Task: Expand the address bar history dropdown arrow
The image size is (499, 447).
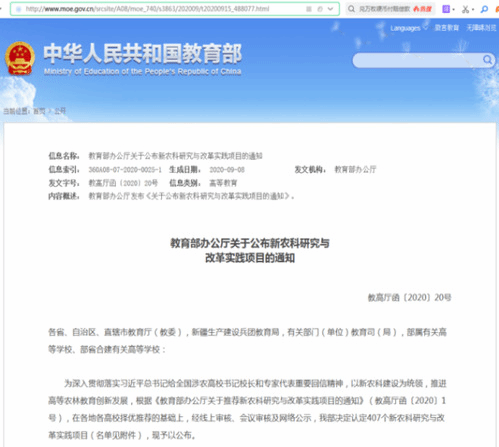Action: point(330,9)
